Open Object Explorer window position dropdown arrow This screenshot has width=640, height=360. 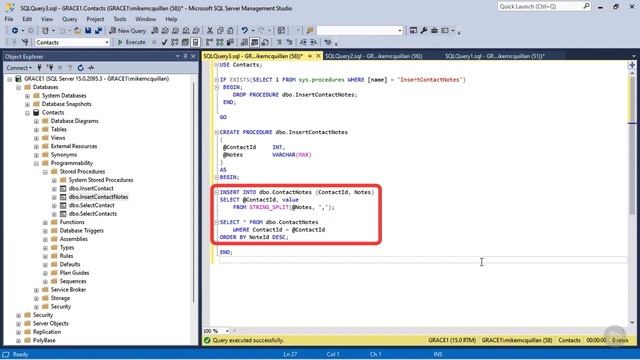(178, 56)
